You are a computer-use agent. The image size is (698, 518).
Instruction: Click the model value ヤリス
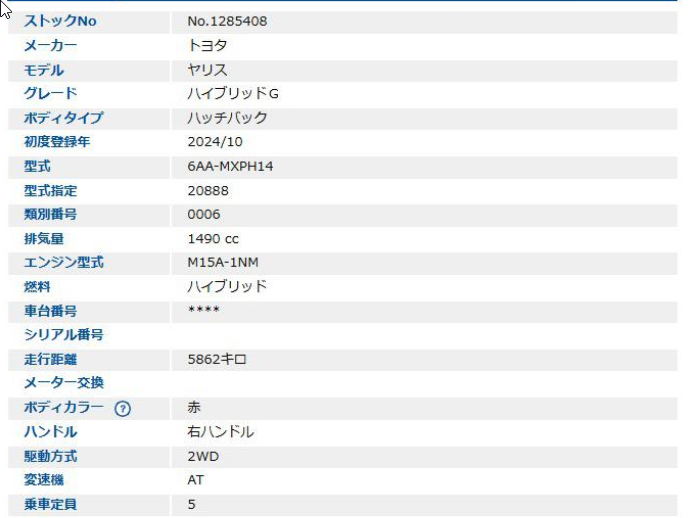tap(207, 70)
